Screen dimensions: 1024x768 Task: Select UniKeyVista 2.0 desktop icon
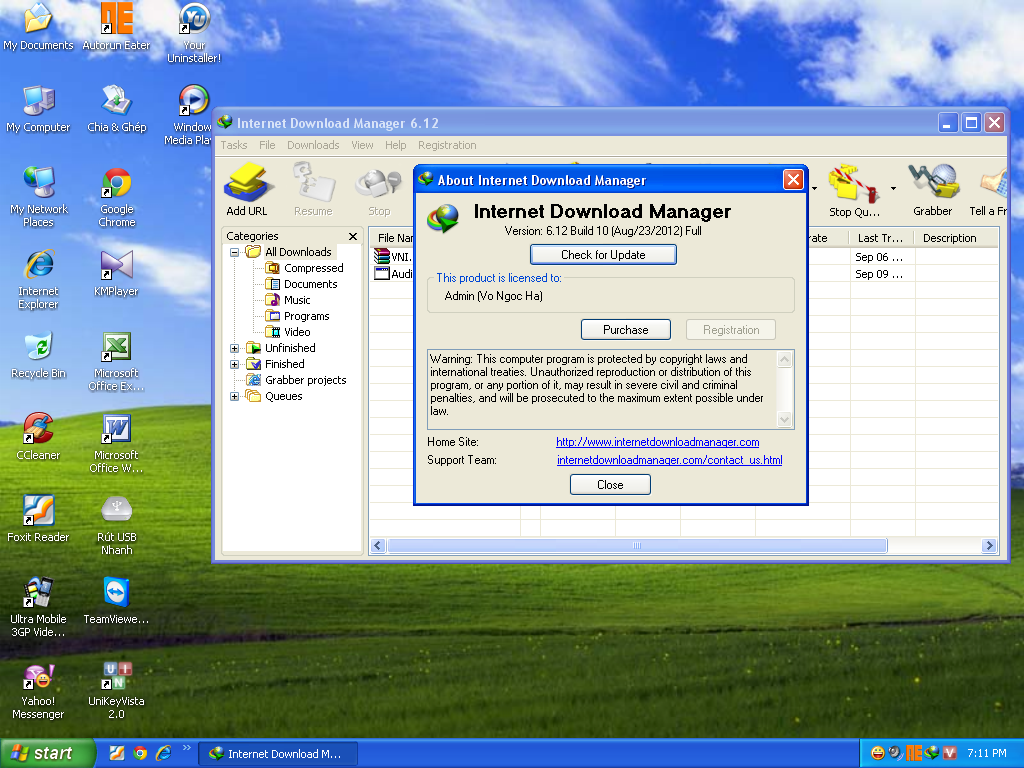(x=116, y=692)
